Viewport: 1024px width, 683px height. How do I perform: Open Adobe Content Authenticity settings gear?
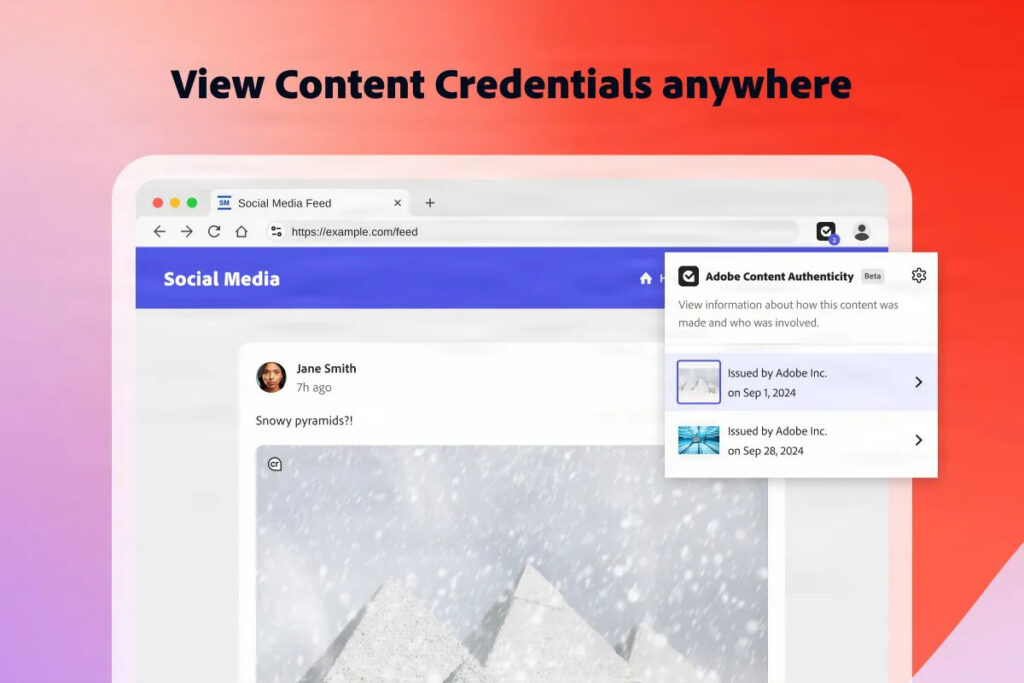pos(917,276)
